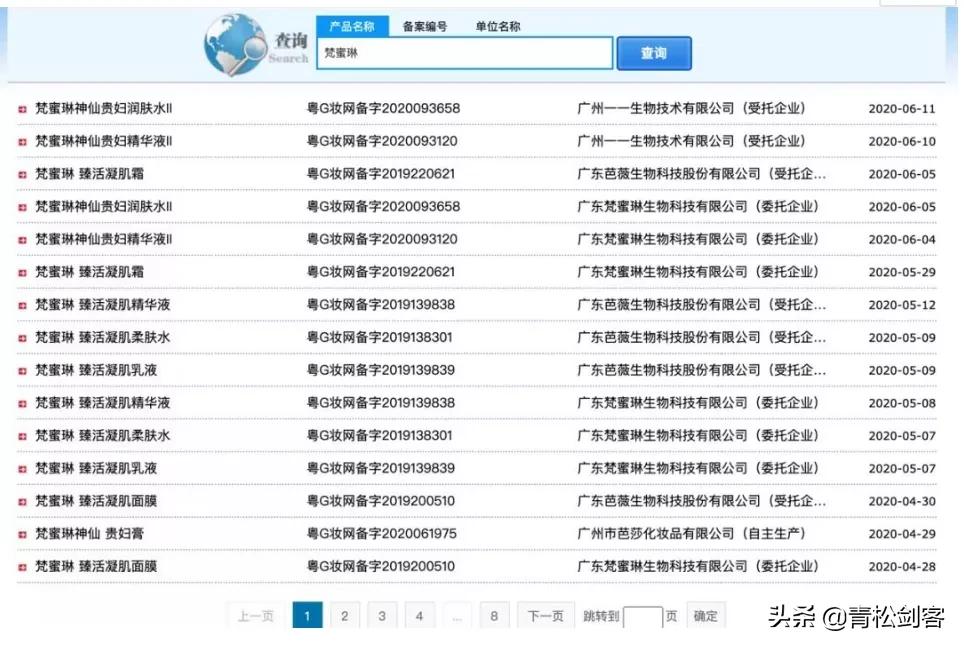Click 广州一一生物技术有限公司 on the 2020-06-11 row
This screenshot has width=964, height=648.
pyautogui.click(x=691, y=108)
